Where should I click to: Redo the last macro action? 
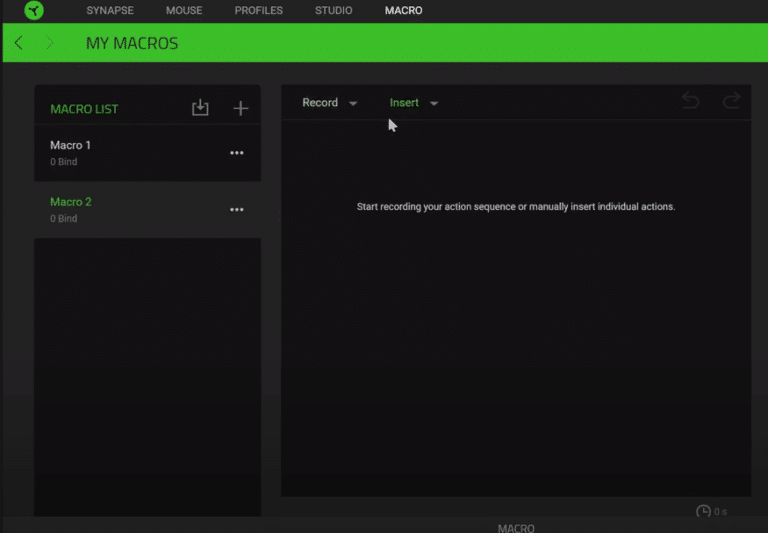pyautogui.click(x=731, y=101)
